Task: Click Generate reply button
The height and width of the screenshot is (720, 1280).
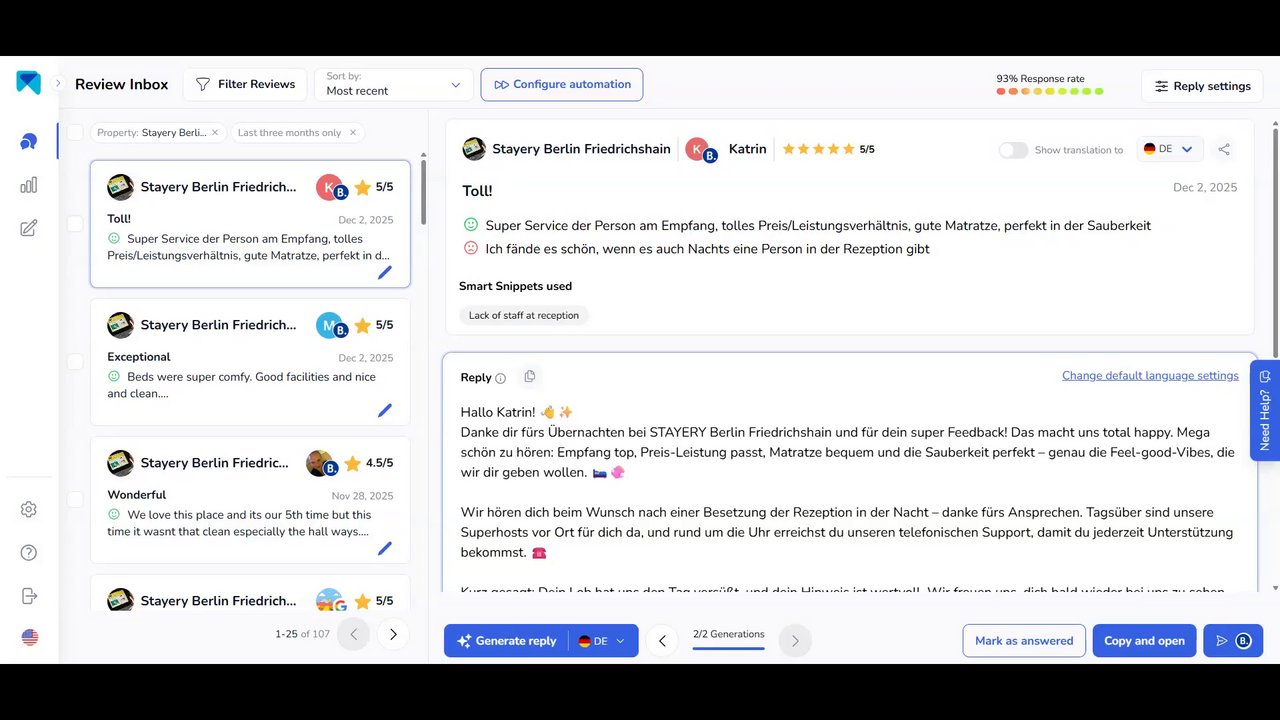Action: click(506, 641)
